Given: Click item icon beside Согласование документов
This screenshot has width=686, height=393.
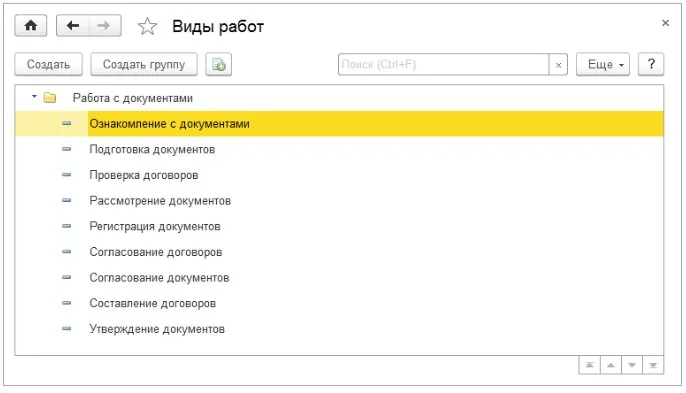Looking at the screenshot, I should tap(66, 277).
